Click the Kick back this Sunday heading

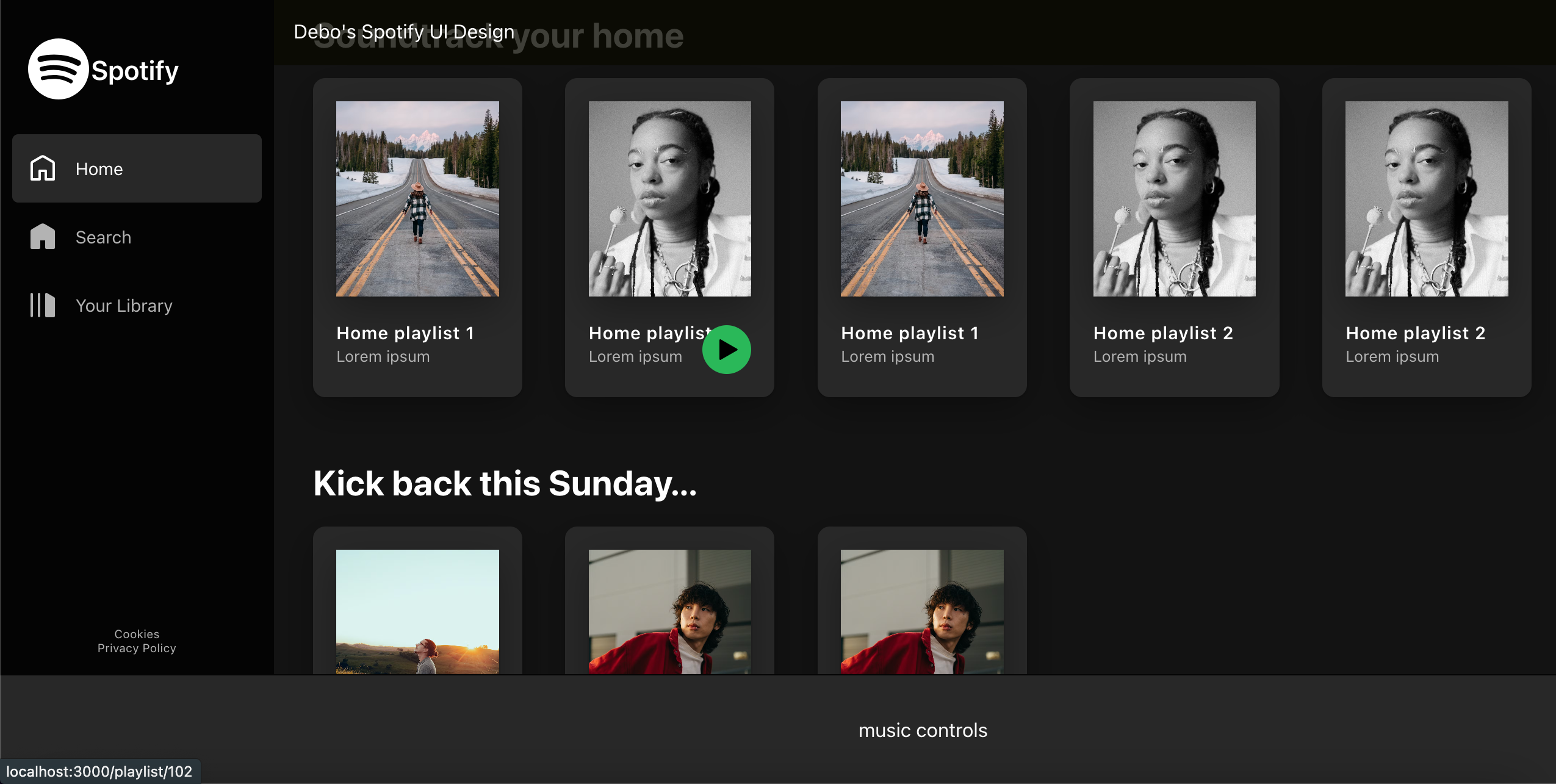coord(505,484)
